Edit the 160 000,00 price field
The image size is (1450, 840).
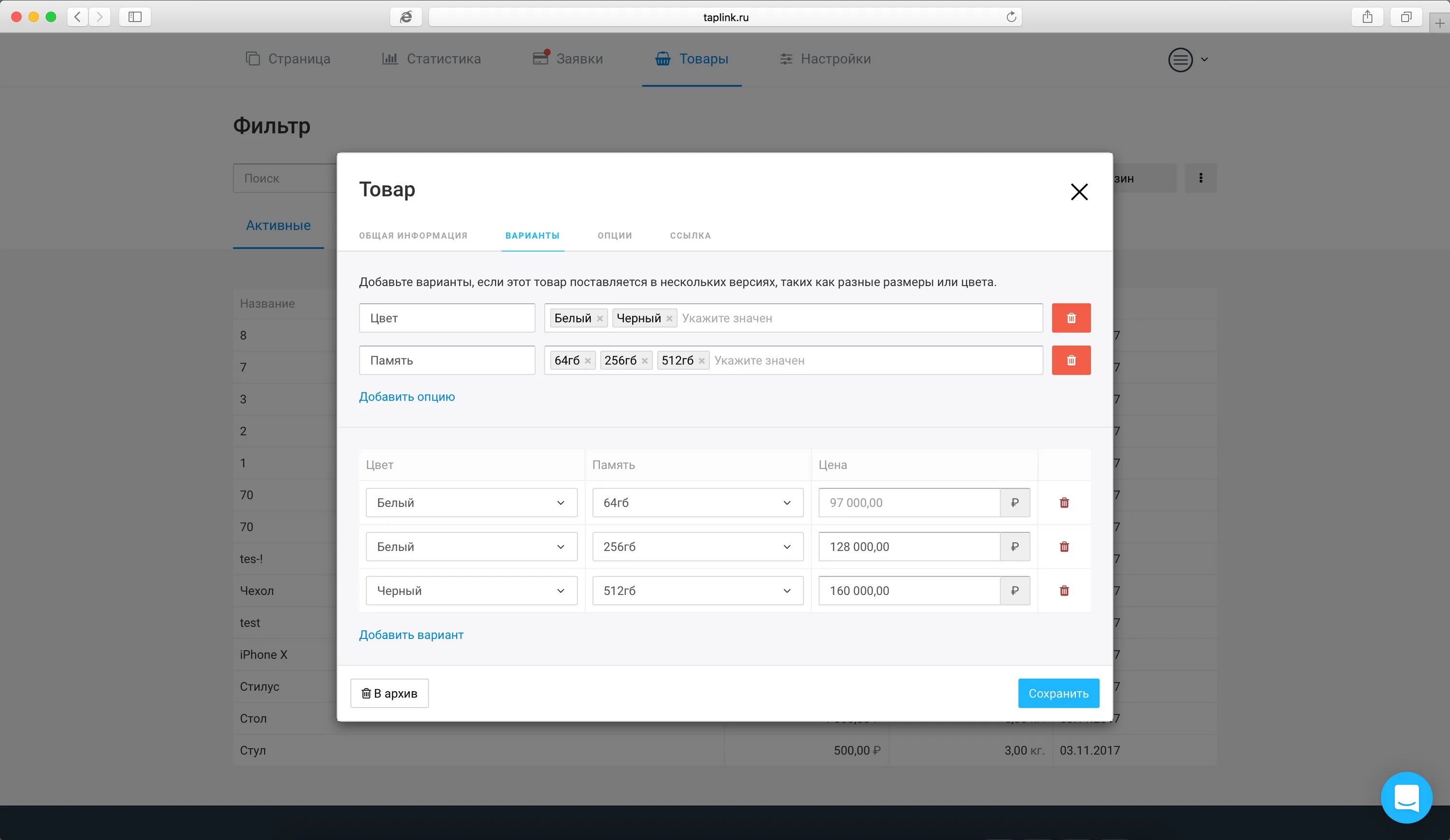click(909, 591)
